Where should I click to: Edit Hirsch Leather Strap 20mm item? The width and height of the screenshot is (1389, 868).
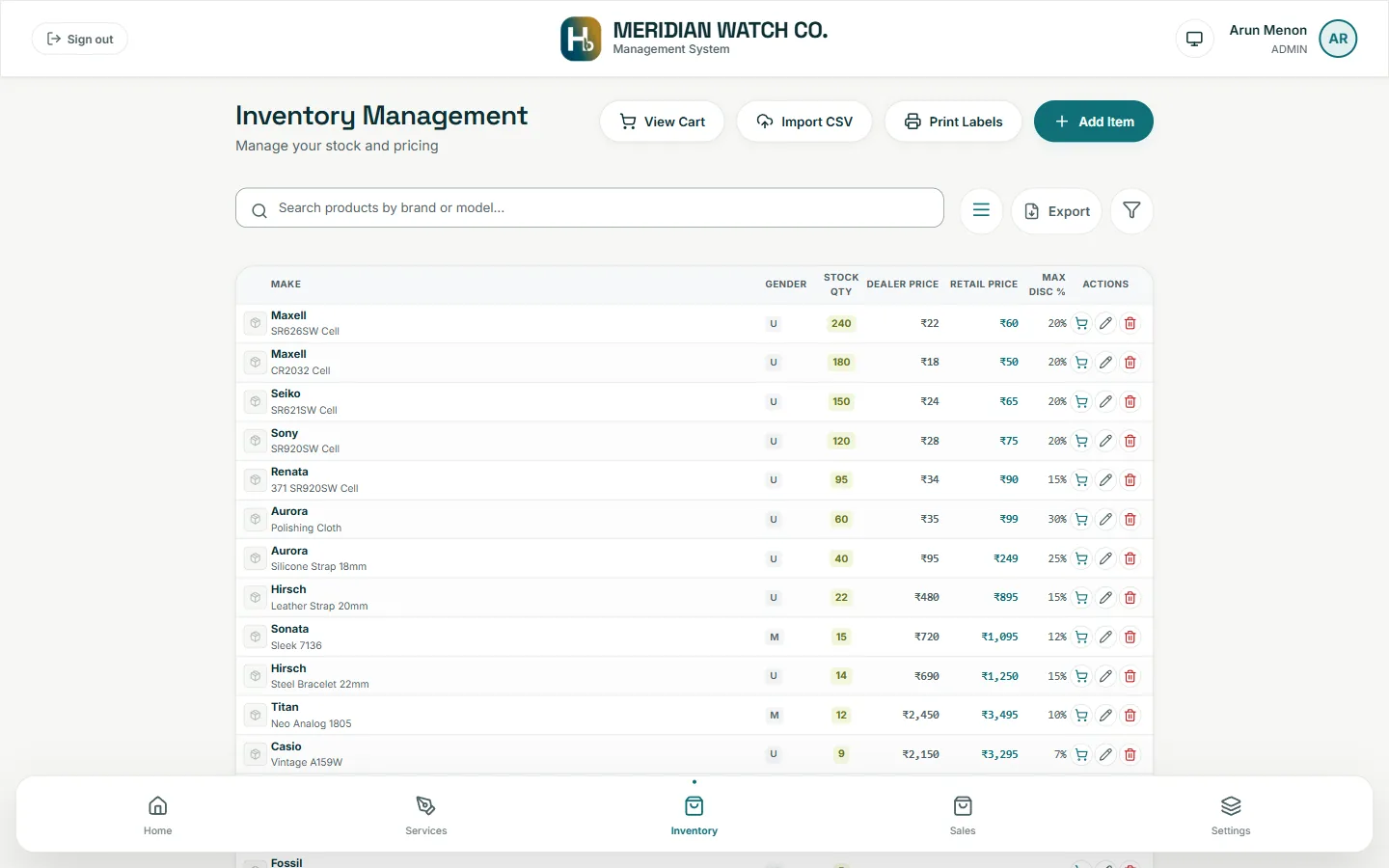[x=1105, y=598]
